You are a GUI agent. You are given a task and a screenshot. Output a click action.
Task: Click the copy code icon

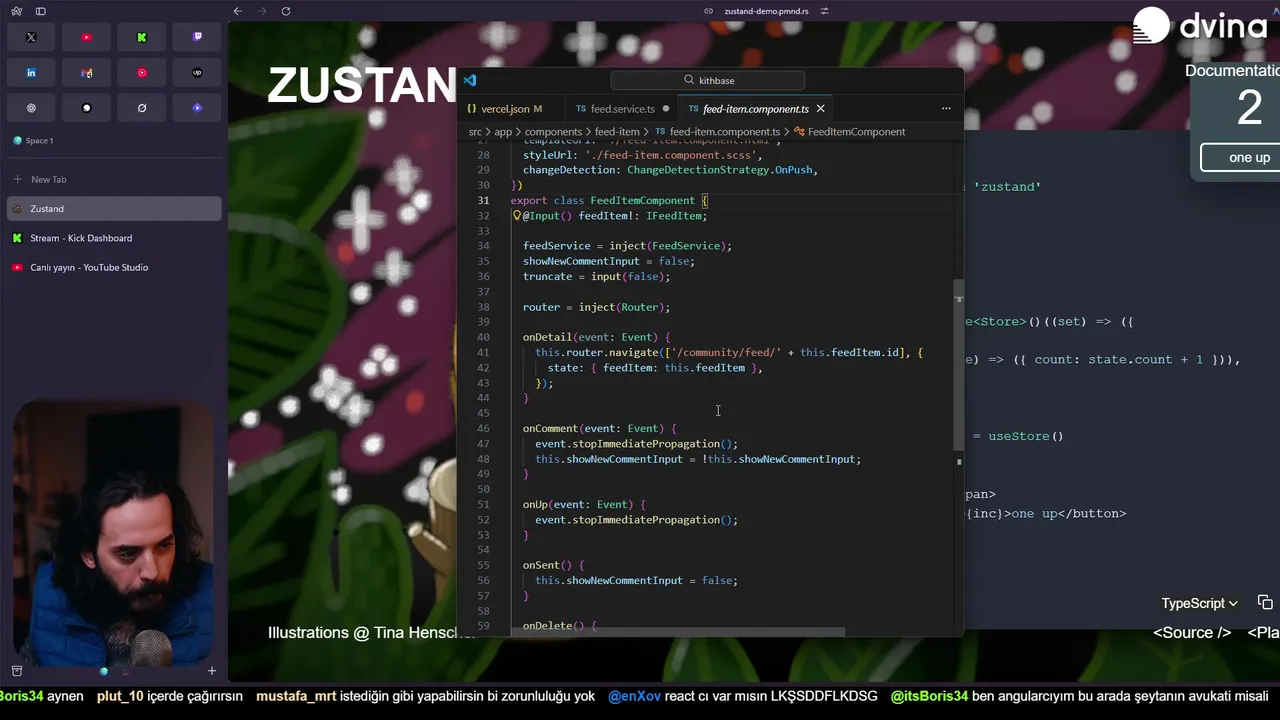(x=1265, y=602)
